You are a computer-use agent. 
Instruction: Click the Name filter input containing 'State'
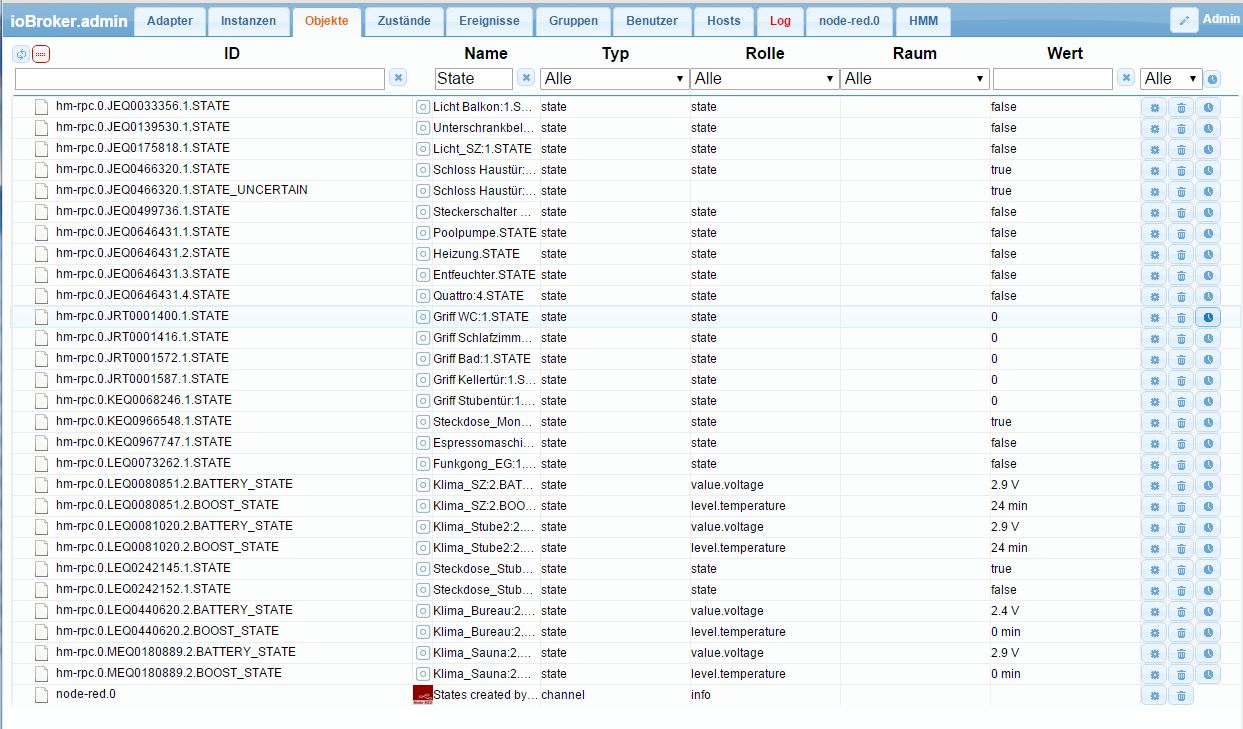474,78
